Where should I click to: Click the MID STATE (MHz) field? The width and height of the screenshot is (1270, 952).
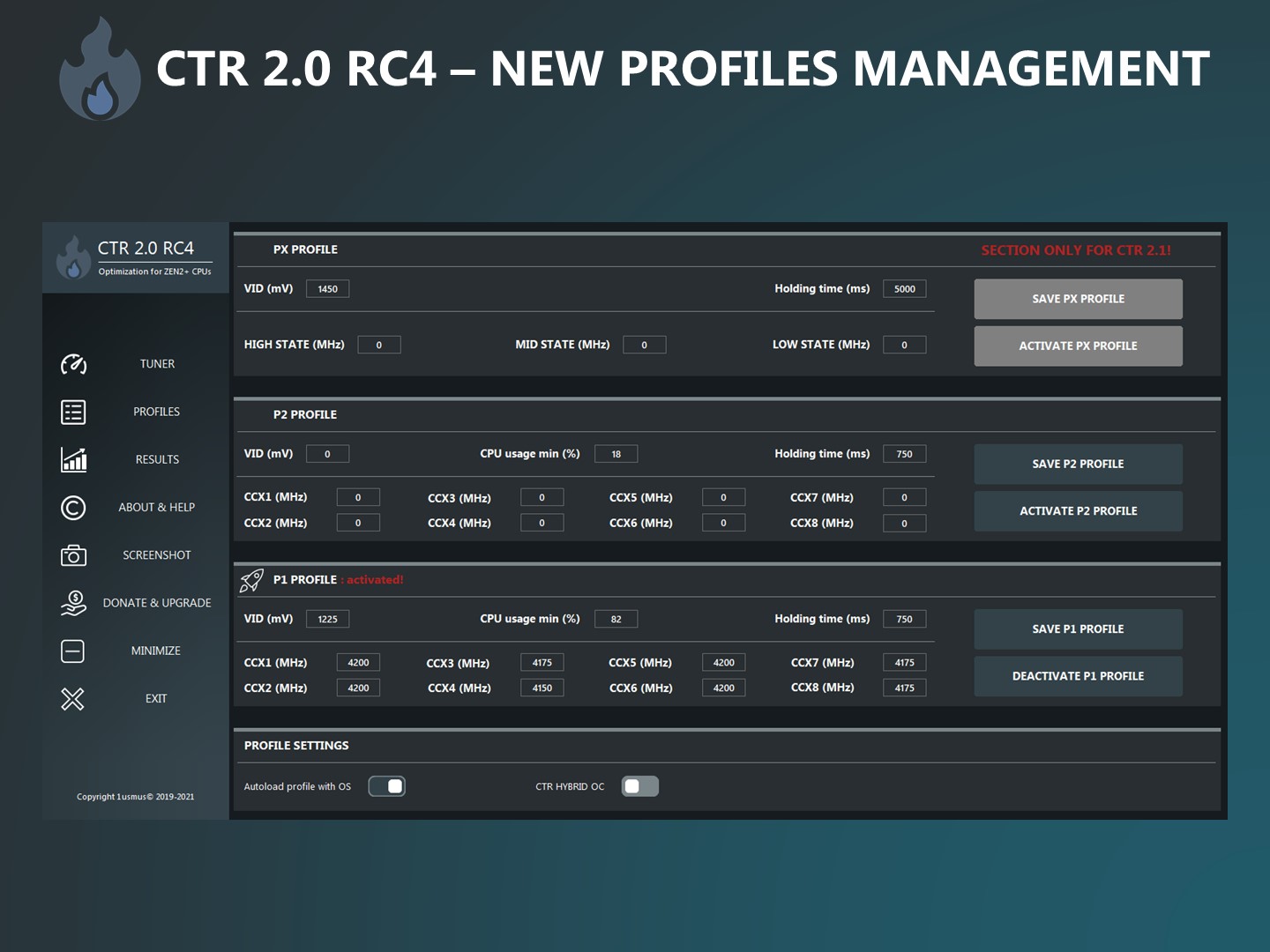[644, 345]
